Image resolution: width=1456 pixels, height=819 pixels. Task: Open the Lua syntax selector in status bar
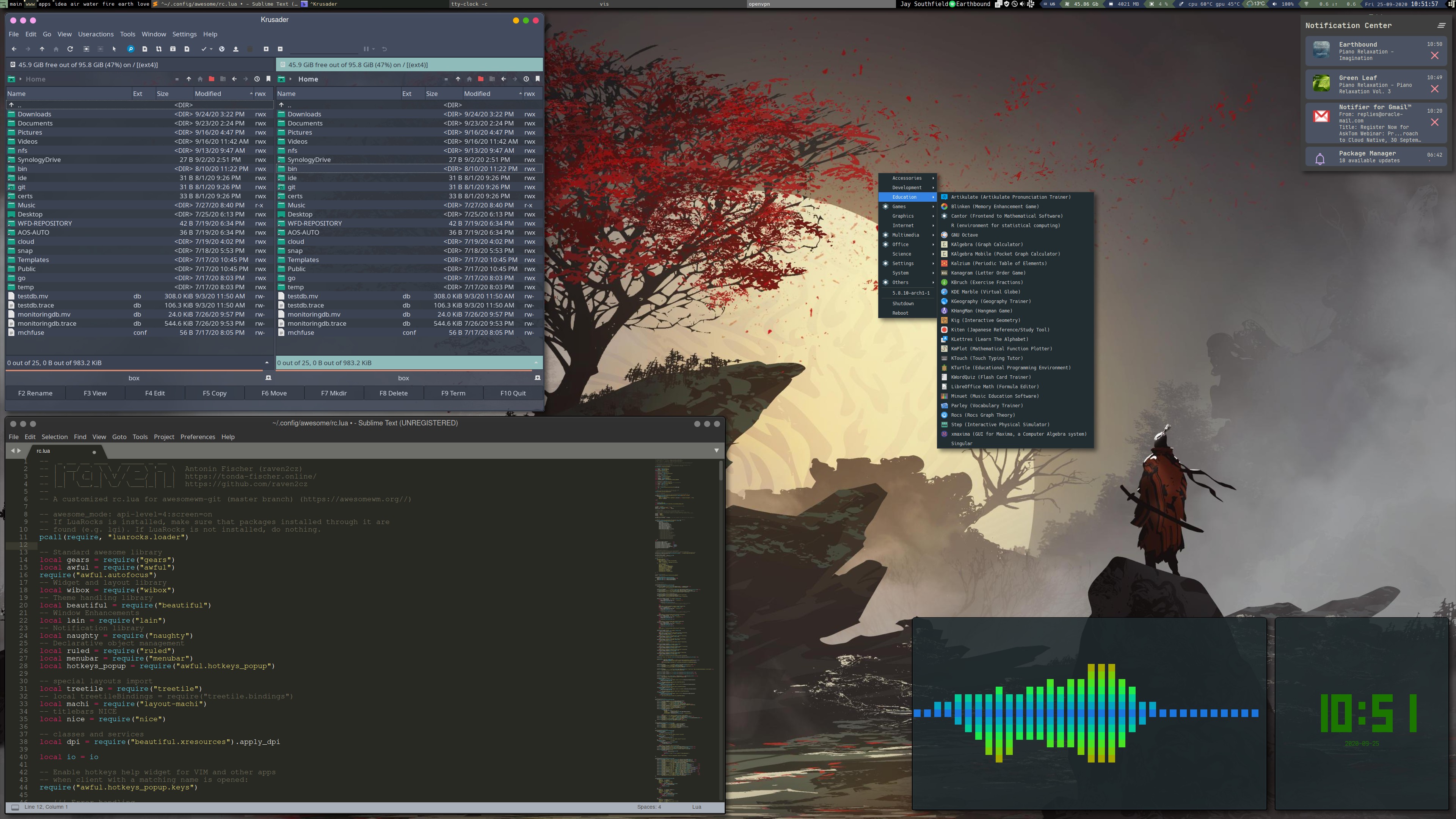coord(697,807)
